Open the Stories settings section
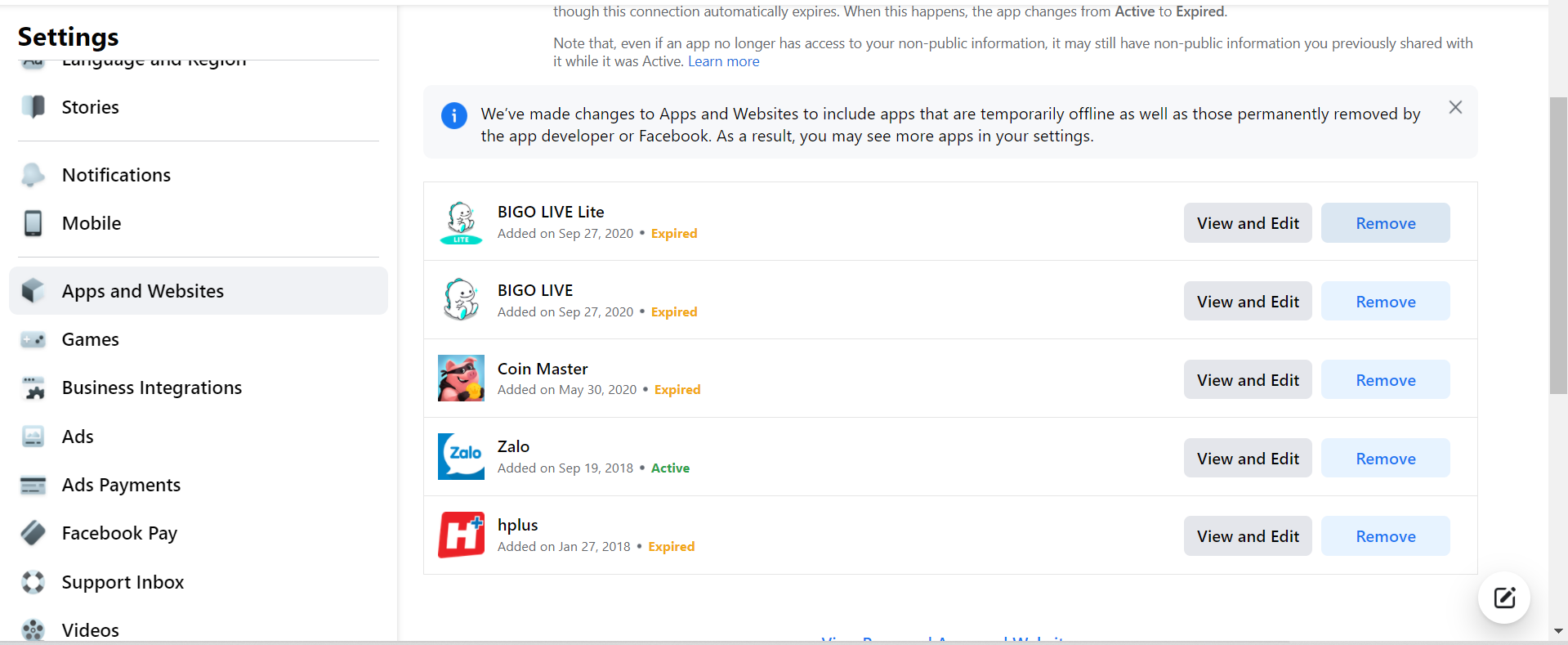 pos(199,107)
